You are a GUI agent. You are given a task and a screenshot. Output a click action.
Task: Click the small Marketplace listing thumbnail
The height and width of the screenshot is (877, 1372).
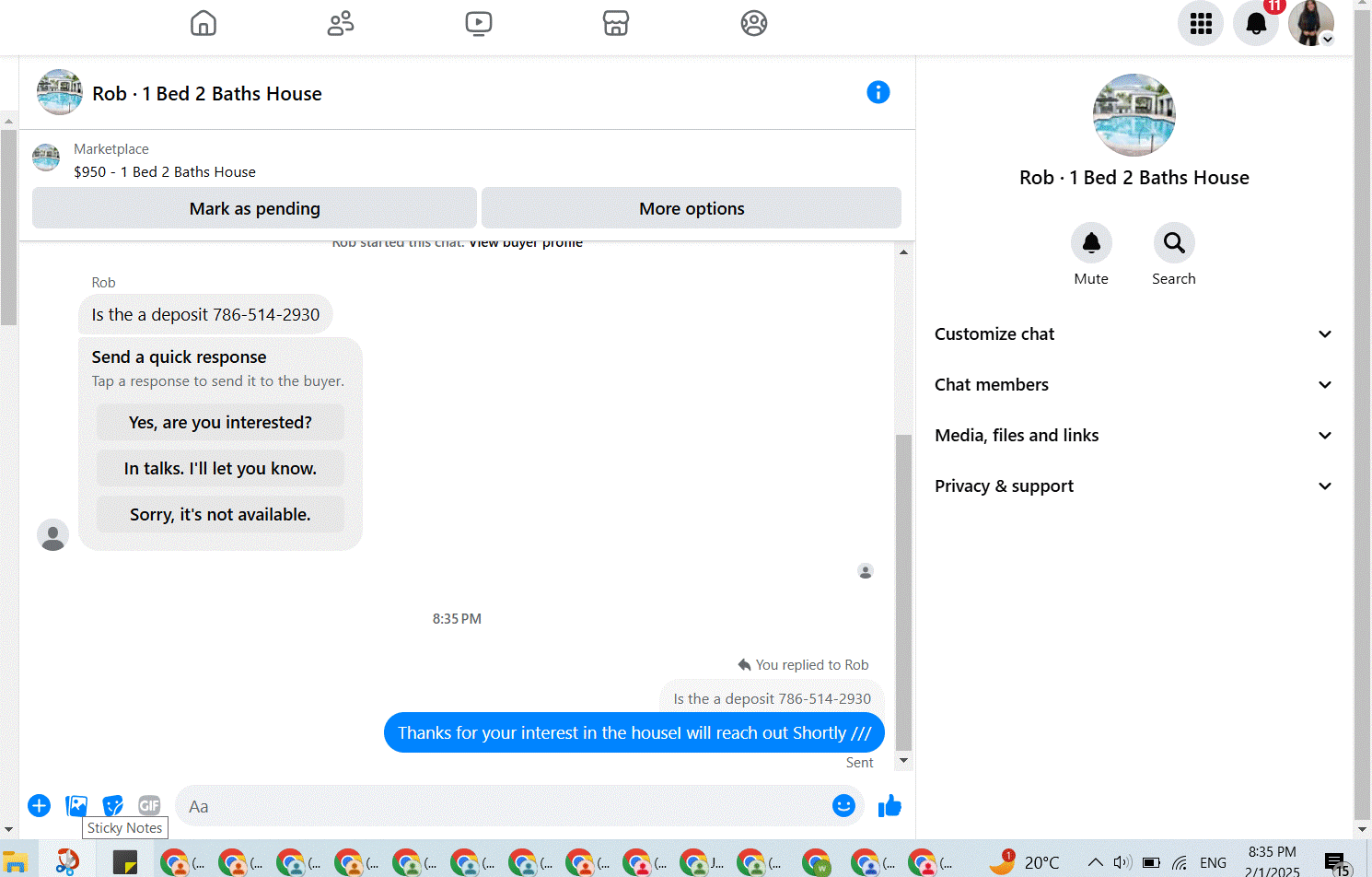coord(46,158)
